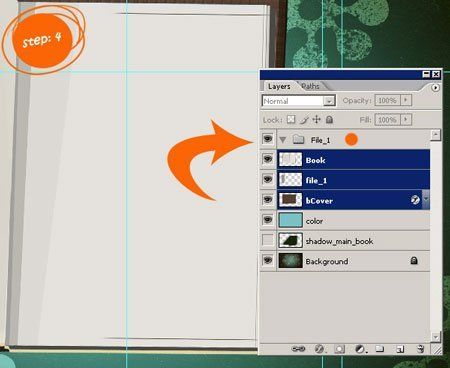450x368 pixels.
Task: Select the shadow_main_book layer name
Action: click(339, 241)
